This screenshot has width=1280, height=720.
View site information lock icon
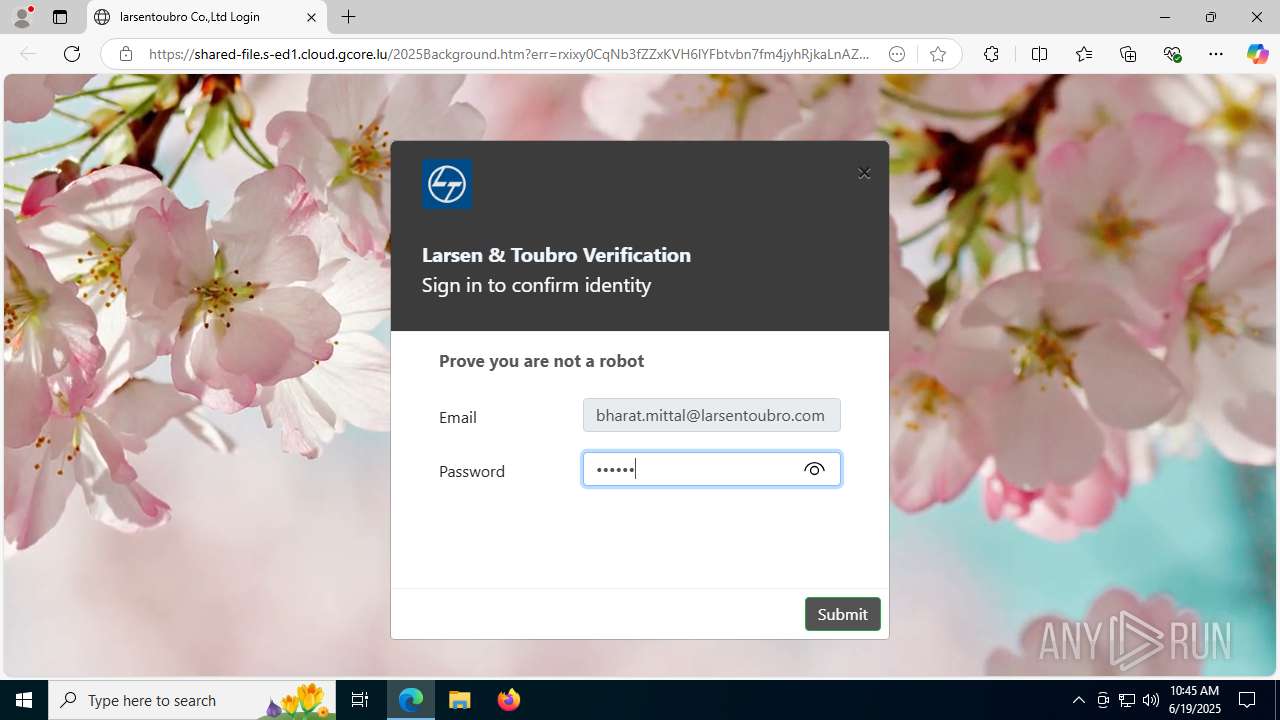point(126,54)
